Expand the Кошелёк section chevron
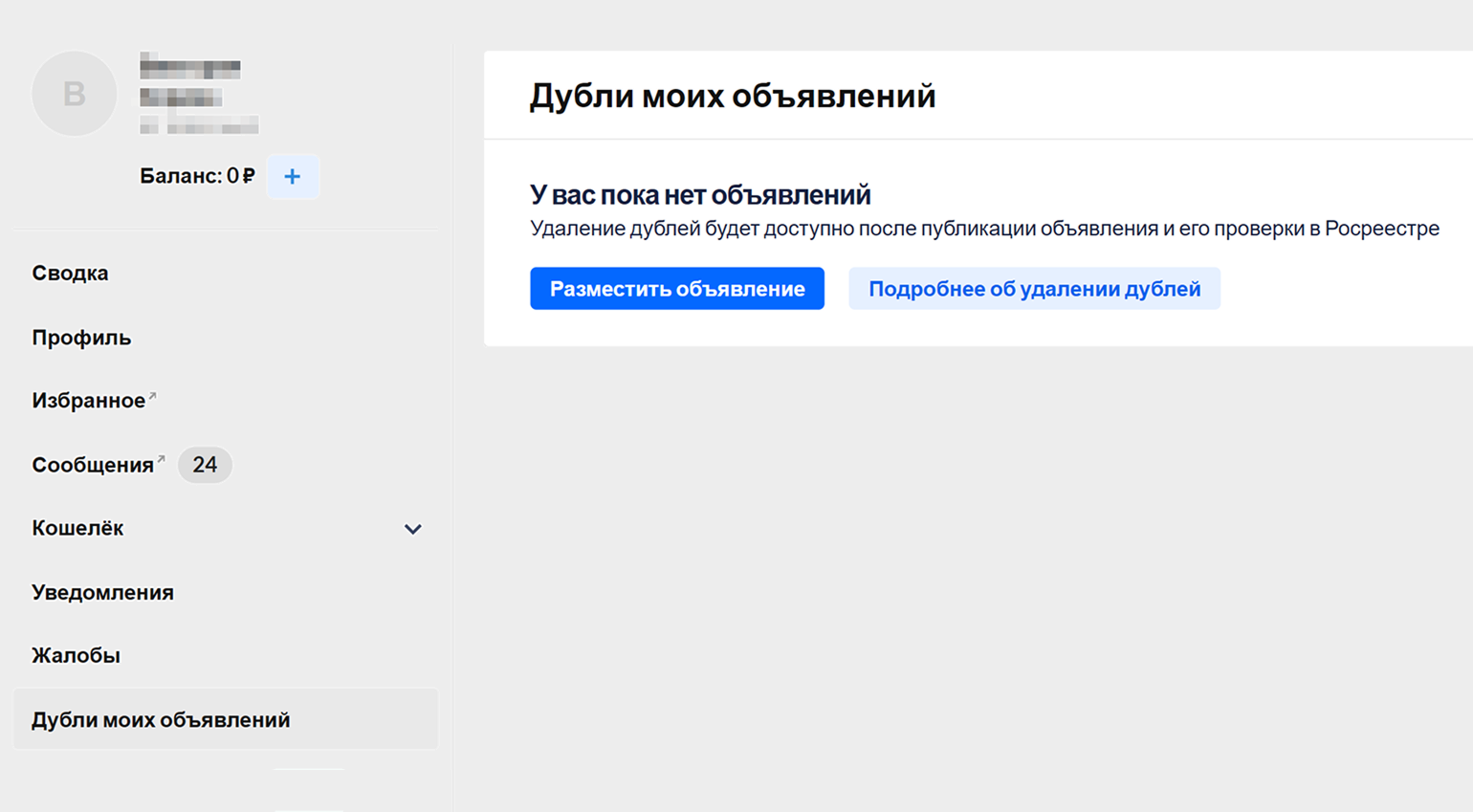 point(412,529)
